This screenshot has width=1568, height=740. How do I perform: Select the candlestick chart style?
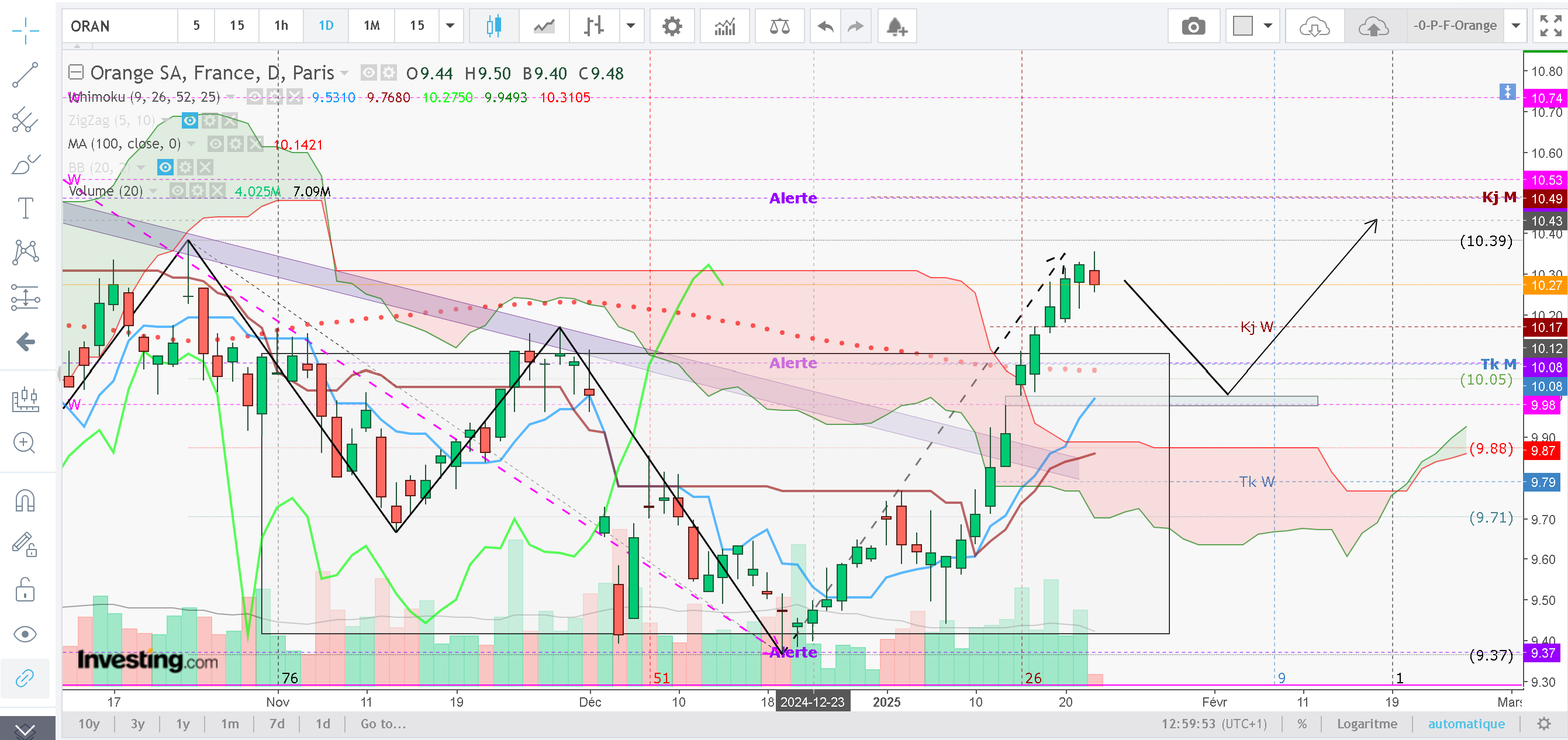pyautogui.click(x=493, y=26)
